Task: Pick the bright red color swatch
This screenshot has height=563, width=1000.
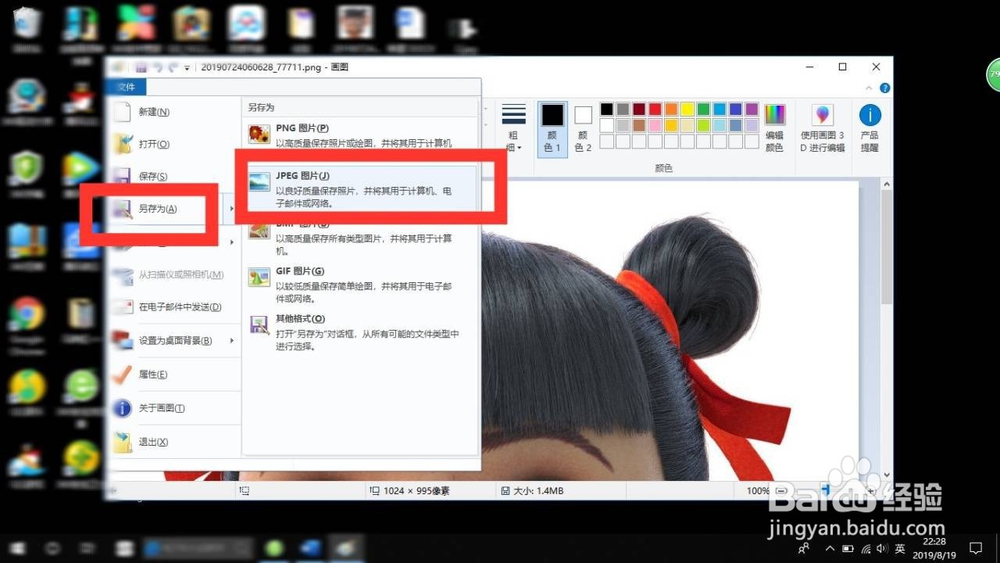Action: click(x=655, y=109)
